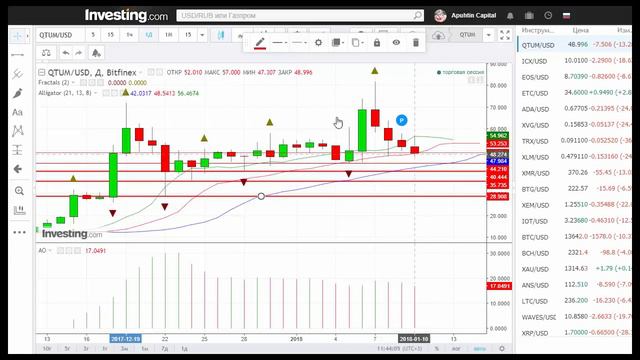
Task: Select the XABCD pattern tool
Action: pyautogui.click(x=18, y=131)
